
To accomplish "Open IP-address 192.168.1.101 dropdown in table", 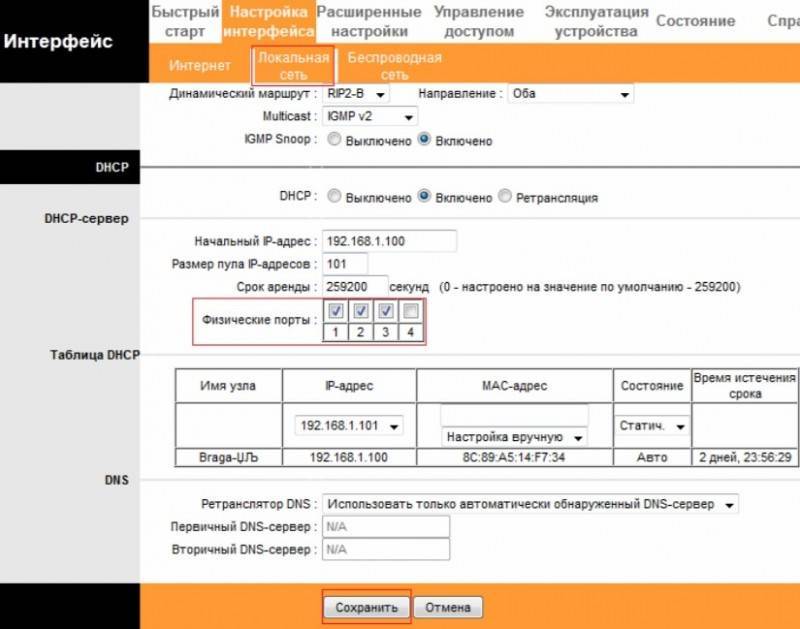I will point(349,425).
